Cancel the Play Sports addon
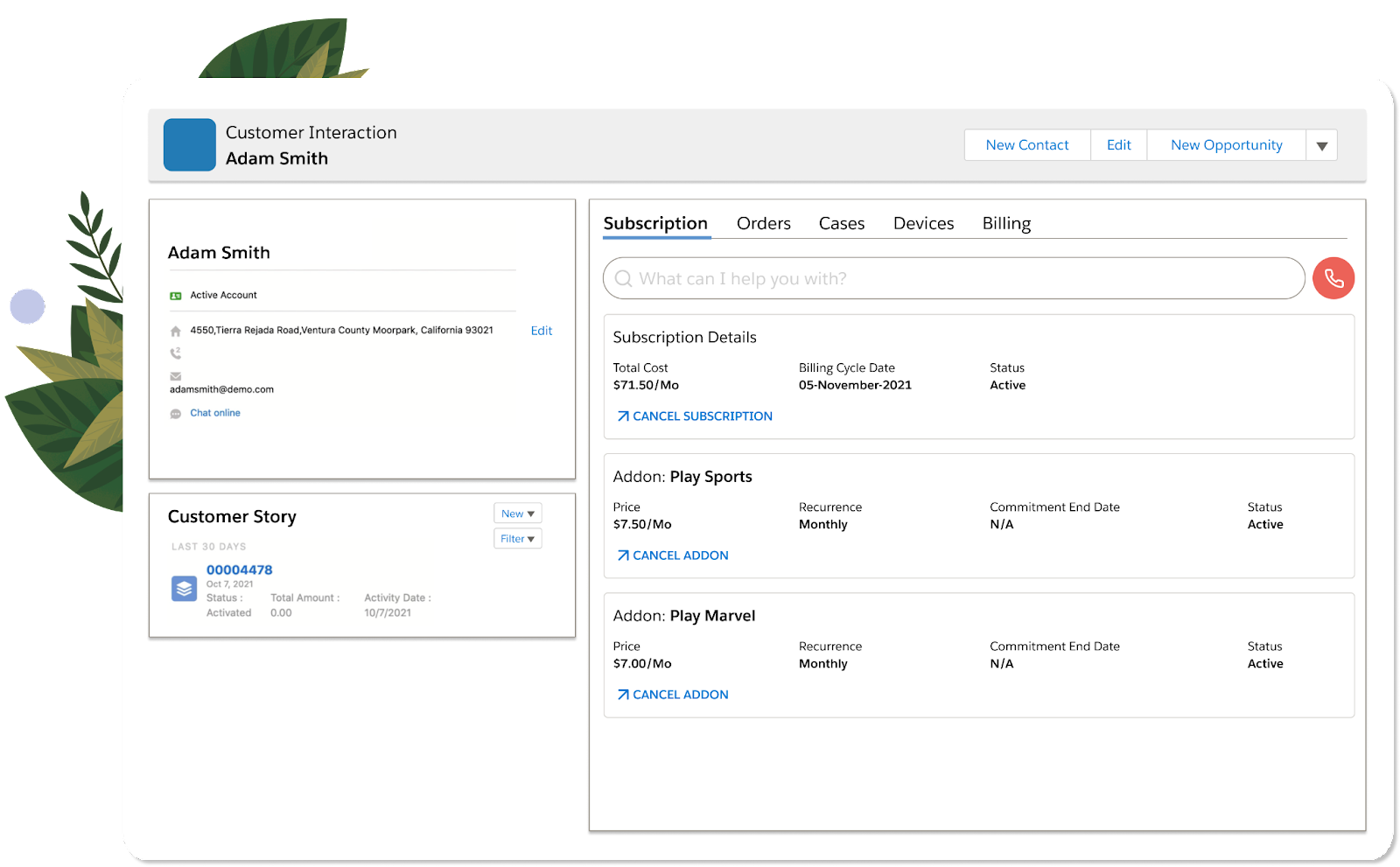This screenshot has height=867, width=1400. (x=672, y=555)
